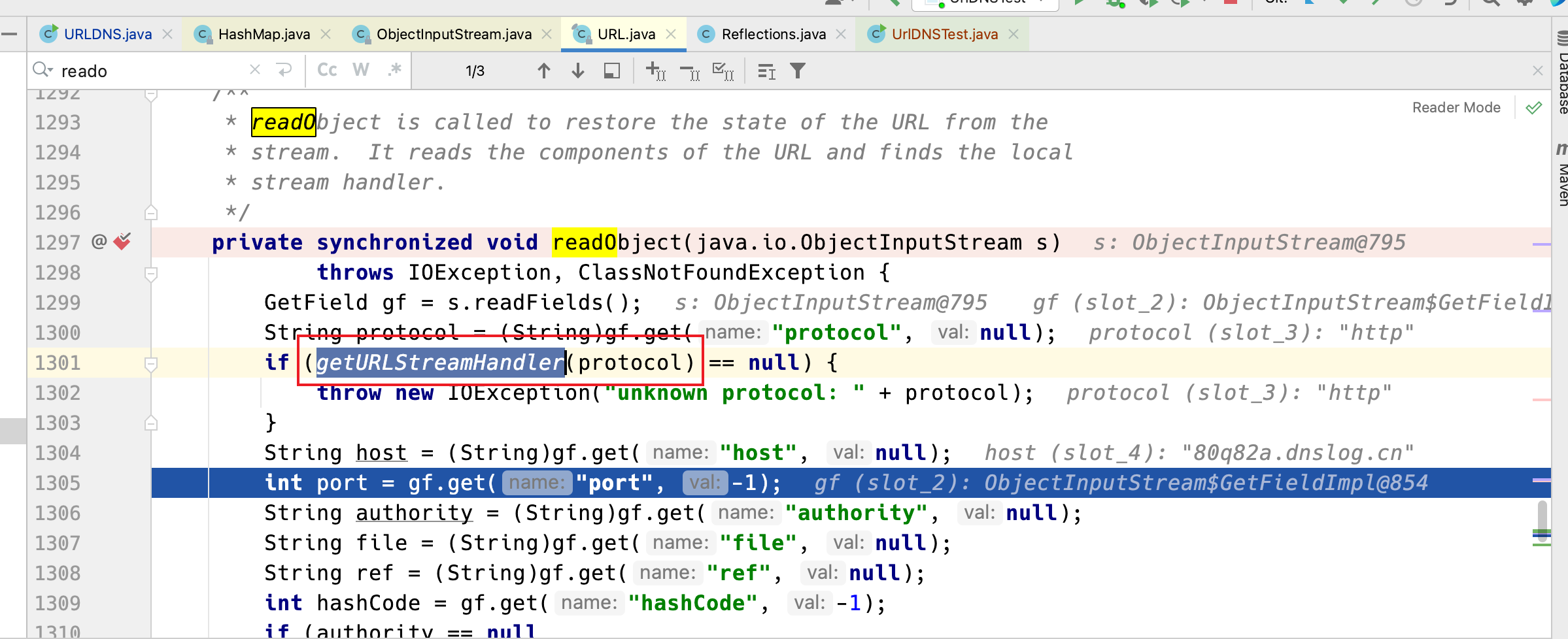Click "hashCode" variable on line 1309
The width and height of the screenshot is (1568, 639).
click(x=368, y=603)
